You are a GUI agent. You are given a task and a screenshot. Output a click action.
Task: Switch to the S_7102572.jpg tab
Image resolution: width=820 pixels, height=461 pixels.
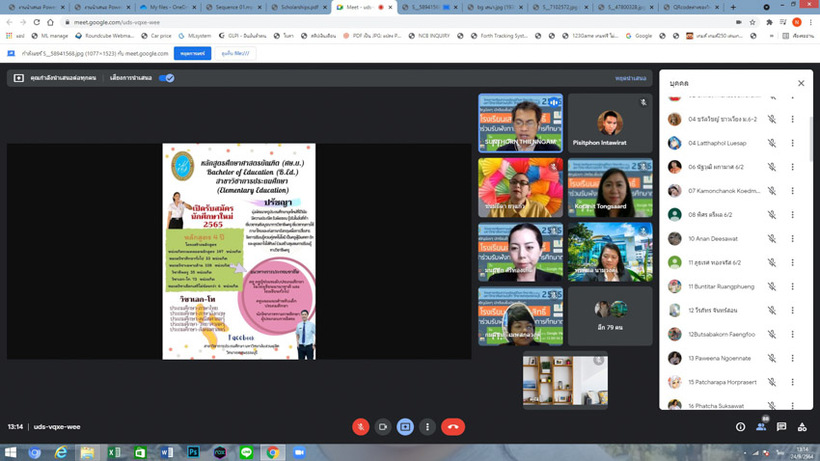pyautogui.click(x=559, y=7)
